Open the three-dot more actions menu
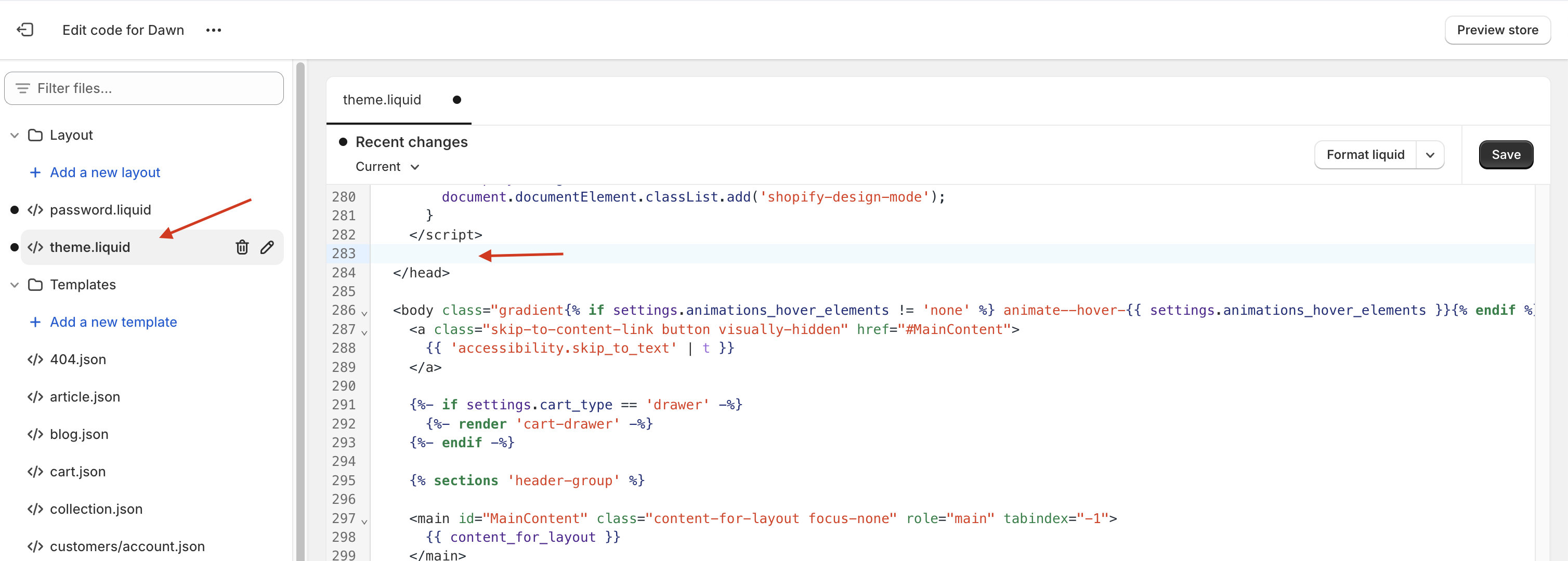Image resolution: width=1568 pixels, height=561 pixels. [213, 30]
